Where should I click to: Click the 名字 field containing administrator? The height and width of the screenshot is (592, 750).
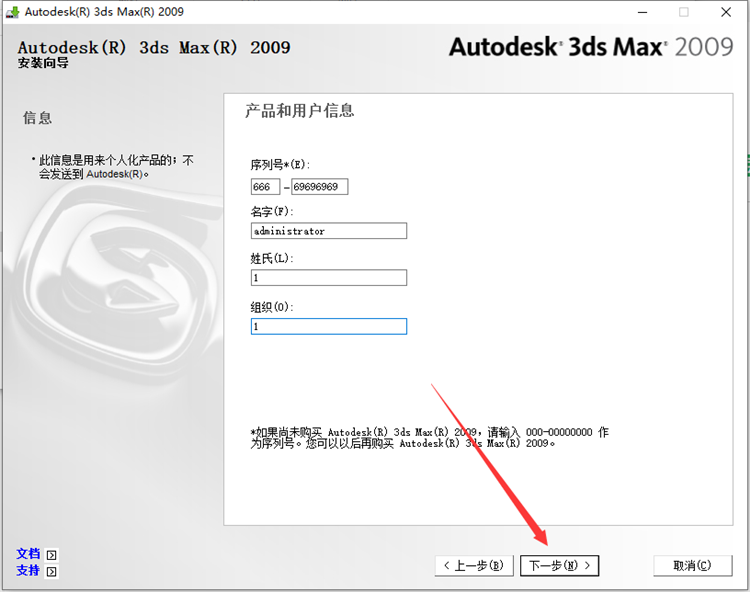click(x=329, y=230)
